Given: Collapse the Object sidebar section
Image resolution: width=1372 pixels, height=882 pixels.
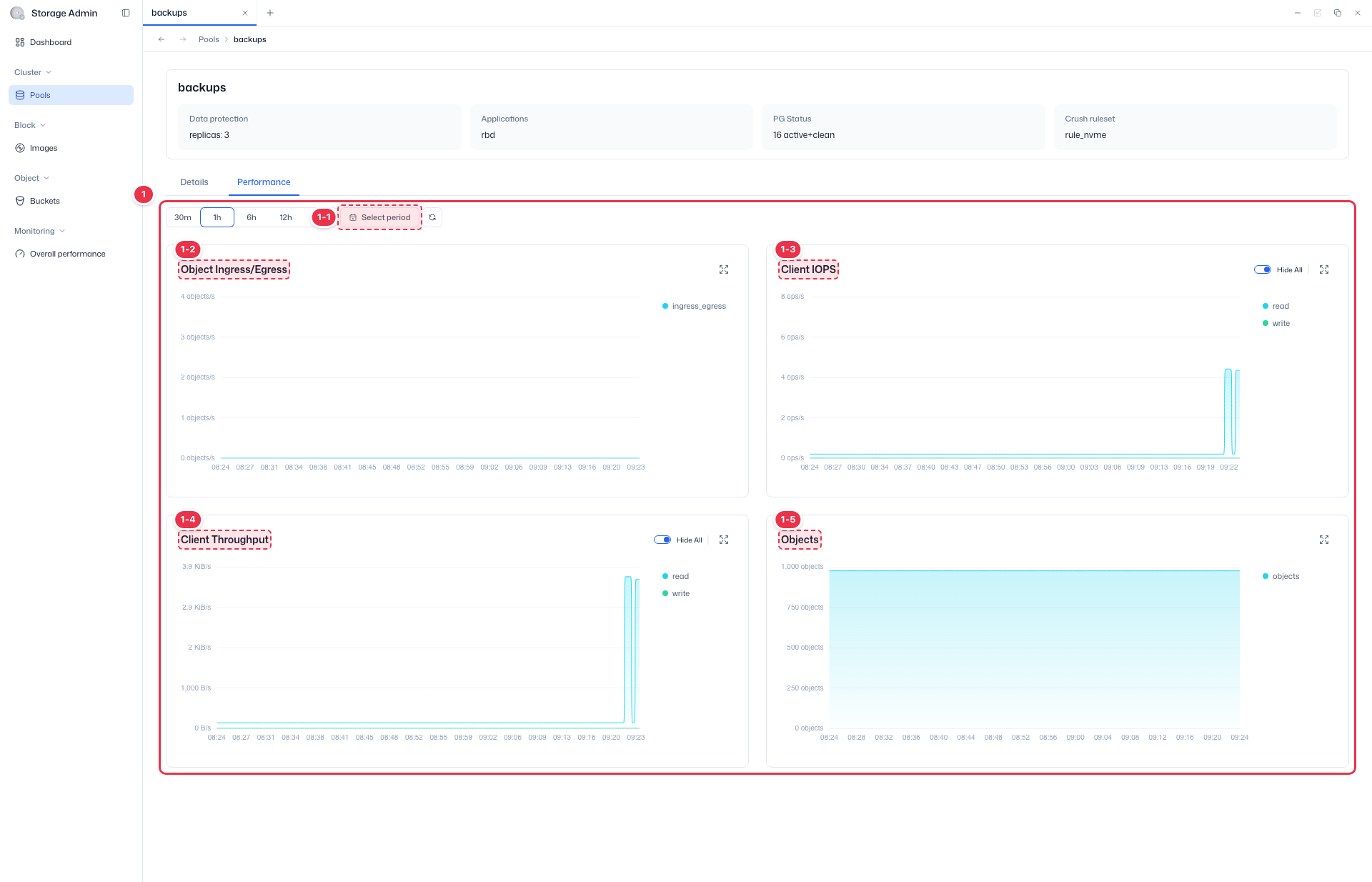Looking at the screenshot, I should (x=31, y=178).
